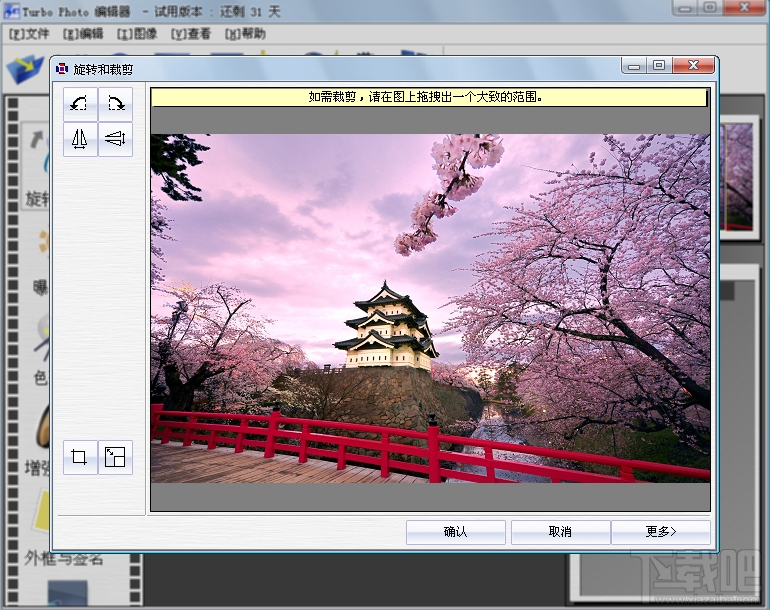Open the 文件 menu
The height and width of the screenshot is (610, 770).
(x=29, y=34)
